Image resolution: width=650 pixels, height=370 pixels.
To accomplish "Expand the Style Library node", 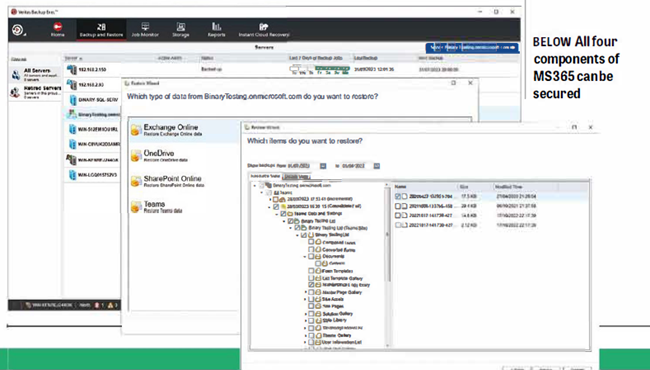I will pyautogui.click(x=305, y=321).
